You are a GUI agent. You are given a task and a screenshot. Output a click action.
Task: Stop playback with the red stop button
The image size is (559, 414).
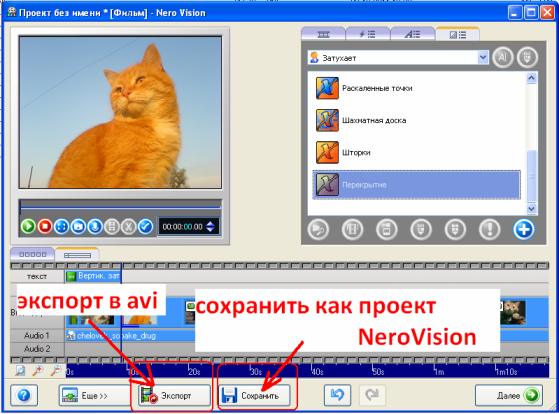click(45, 226)
